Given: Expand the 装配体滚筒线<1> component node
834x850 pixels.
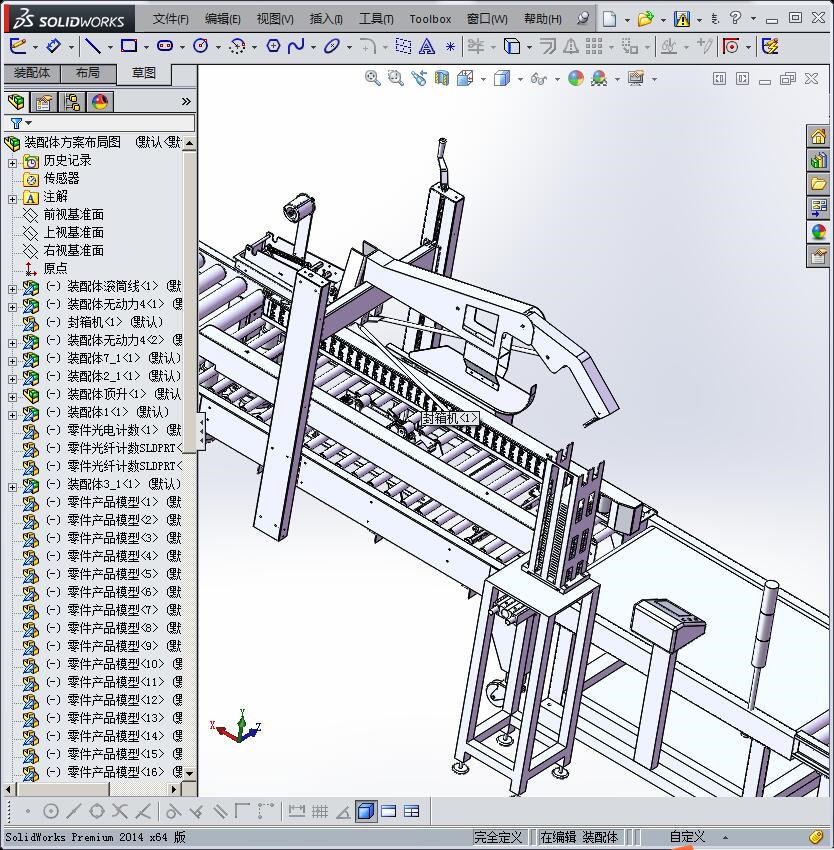Looking at the screenshot, I should [12, 288].
